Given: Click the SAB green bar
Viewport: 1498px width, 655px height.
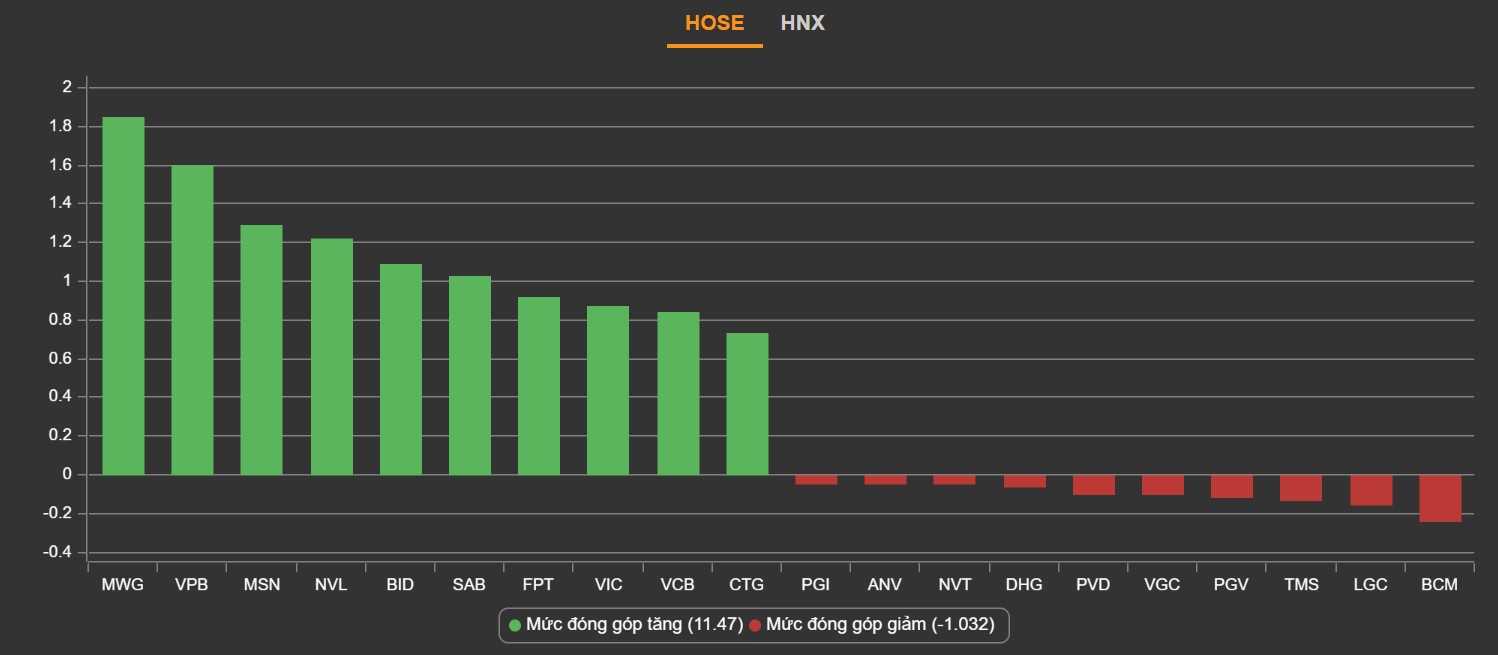Looking at the screenshot, I should point(470,376).
